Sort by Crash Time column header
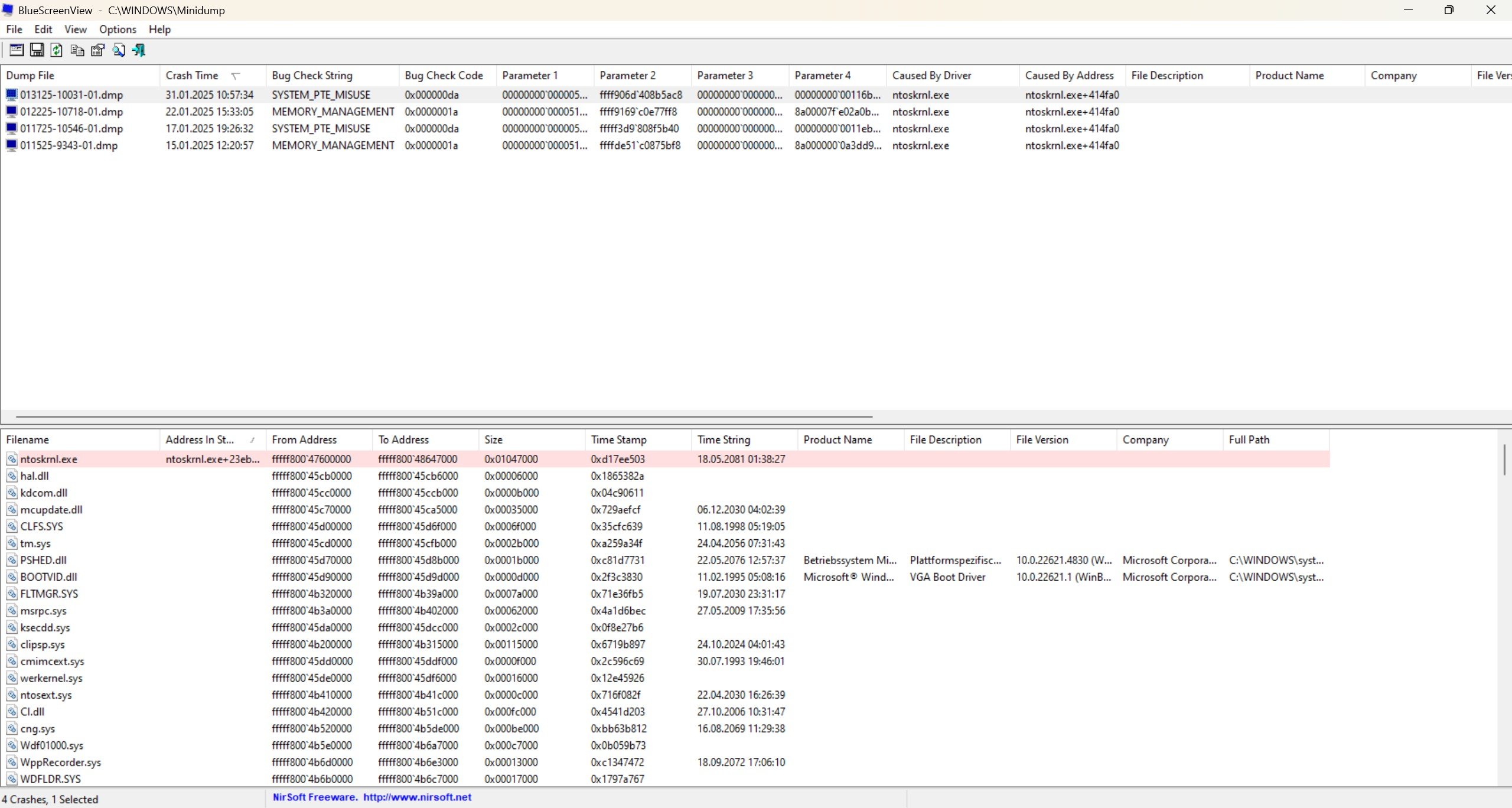The width and height of the screenshot is (1512, 808). (x=192, y=76)
